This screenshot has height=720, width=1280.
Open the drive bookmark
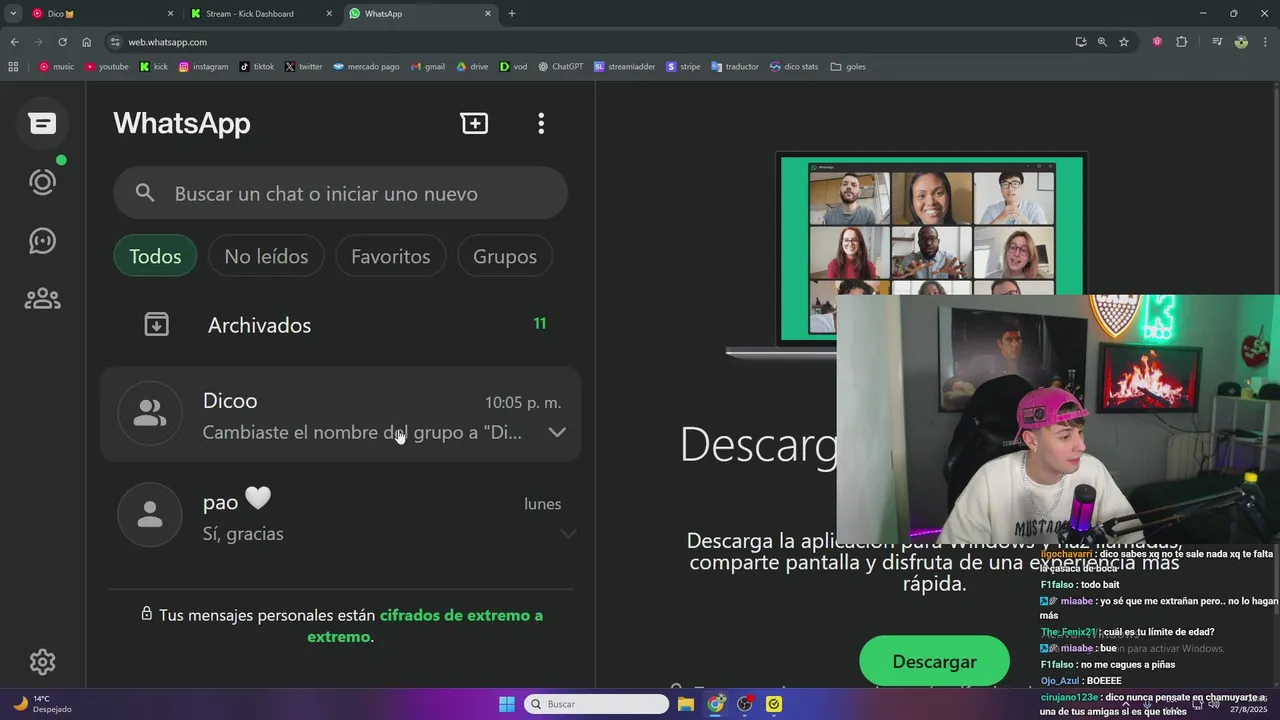tap(472, 67)
